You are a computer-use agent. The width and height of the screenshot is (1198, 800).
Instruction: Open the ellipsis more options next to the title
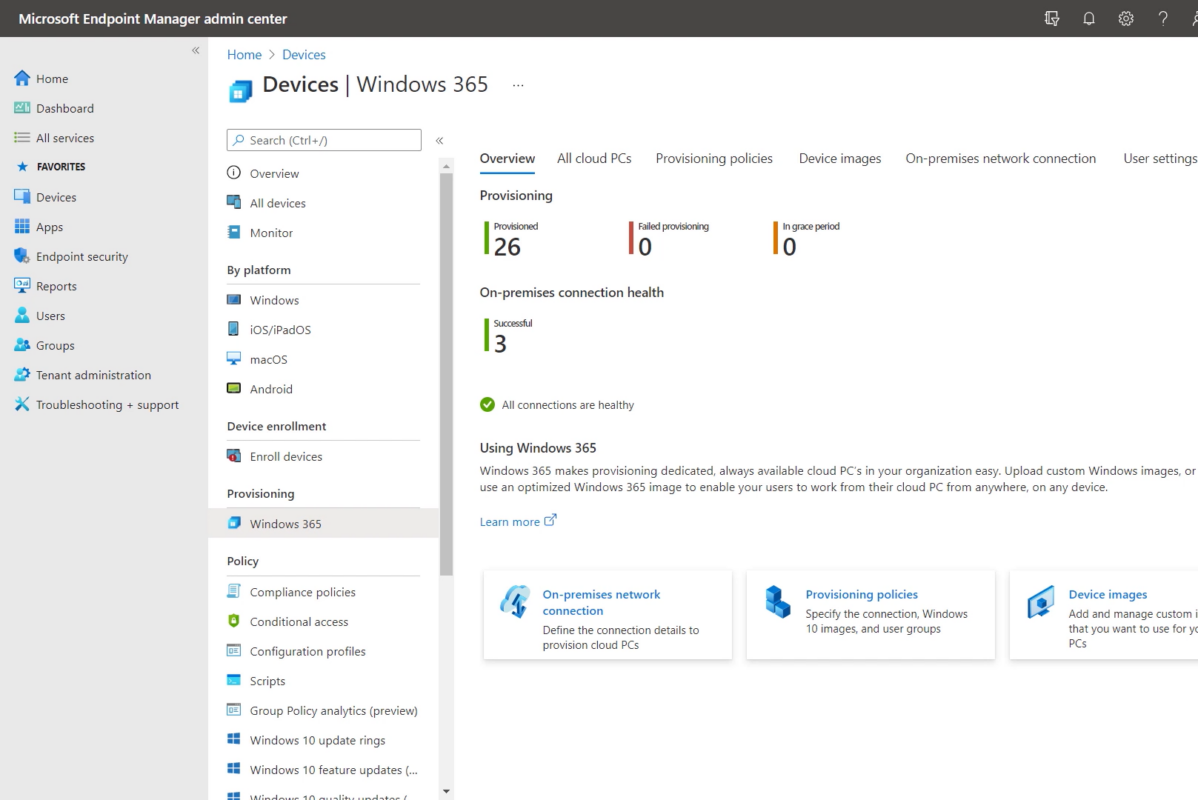(518, 85)
